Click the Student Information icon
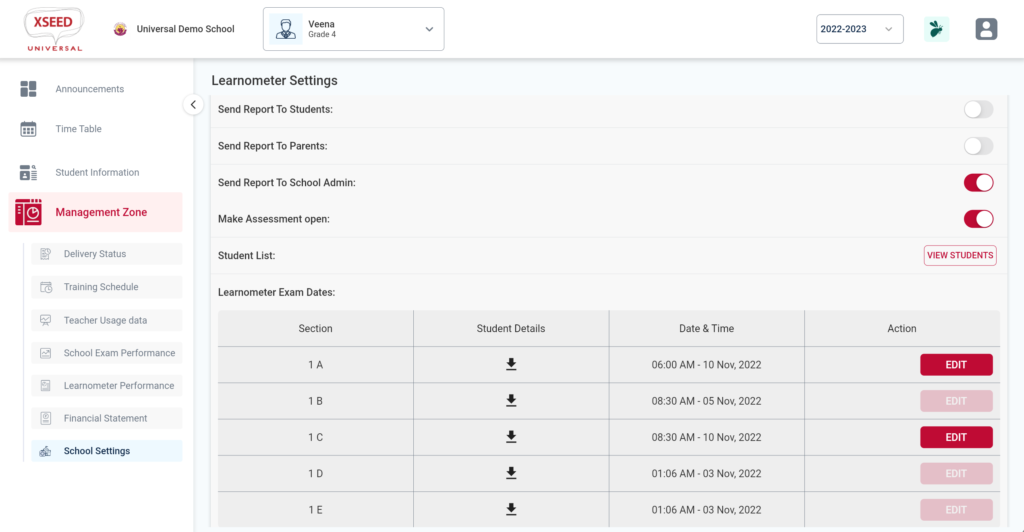This screenshot has width=1024, height=532. (x=28, y=172)
